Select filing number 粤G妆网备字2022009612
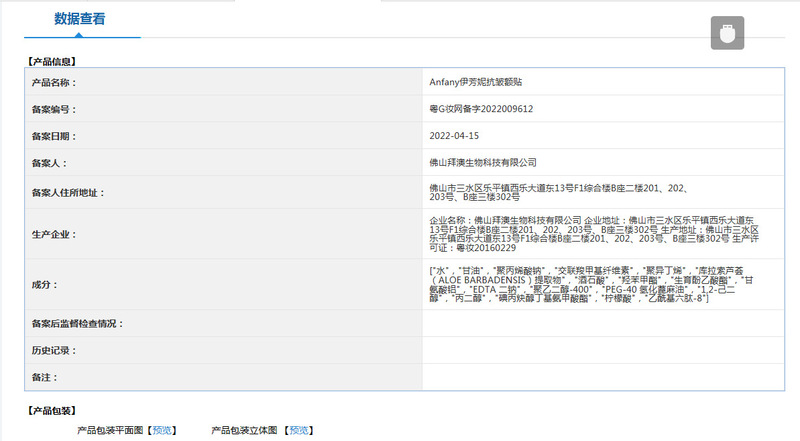 (481, 109)
